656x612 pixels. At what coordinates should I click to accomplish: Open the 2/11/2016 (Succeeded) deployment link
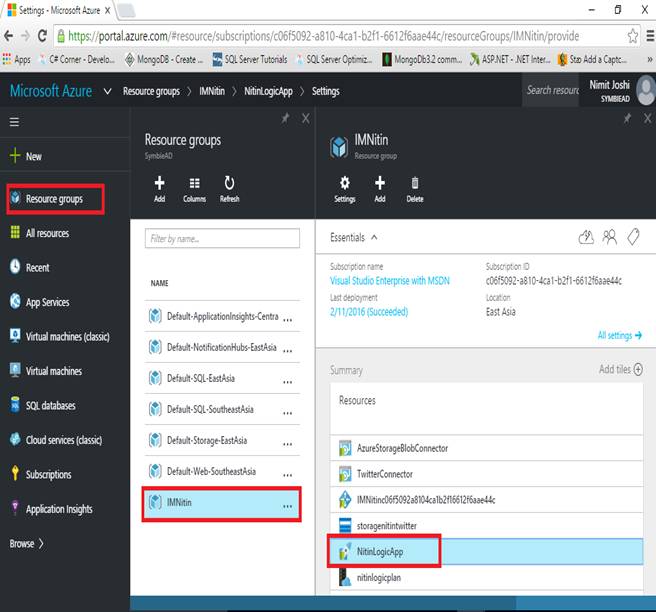[369, 312]
